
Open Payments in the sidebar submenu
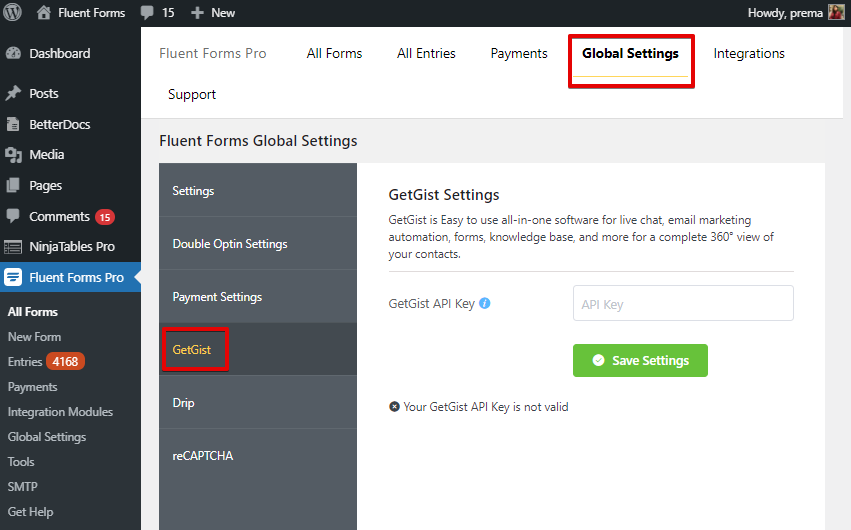click(x=33, y=387)
